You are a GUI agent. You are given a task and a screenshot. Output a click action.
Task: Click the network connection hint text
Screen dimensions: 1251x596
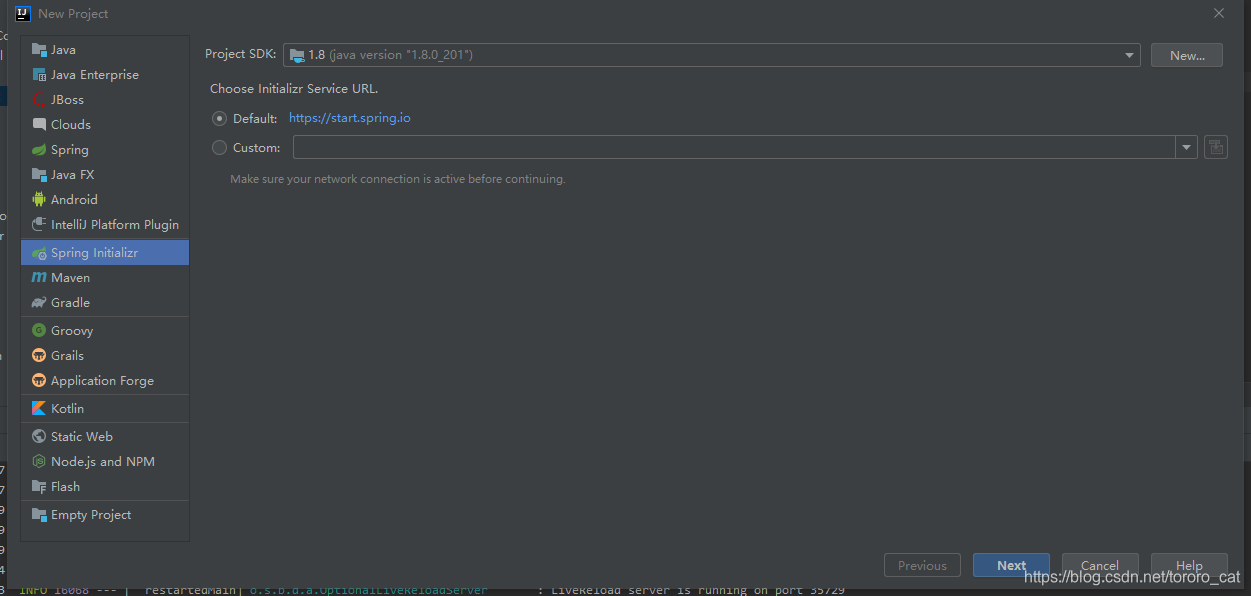(x=398, y=179)
